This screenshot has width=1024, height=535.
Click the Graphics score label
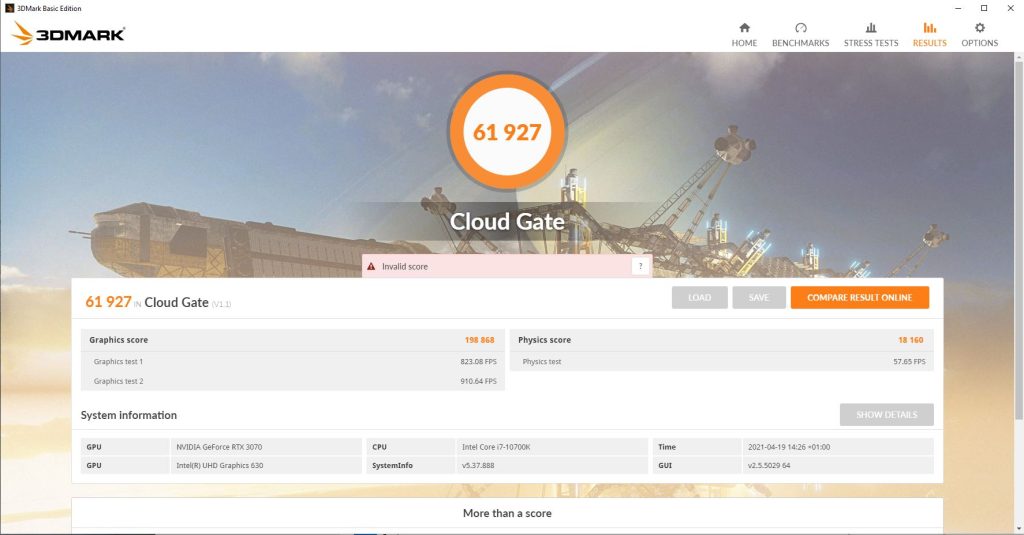[x=118, y=340]
